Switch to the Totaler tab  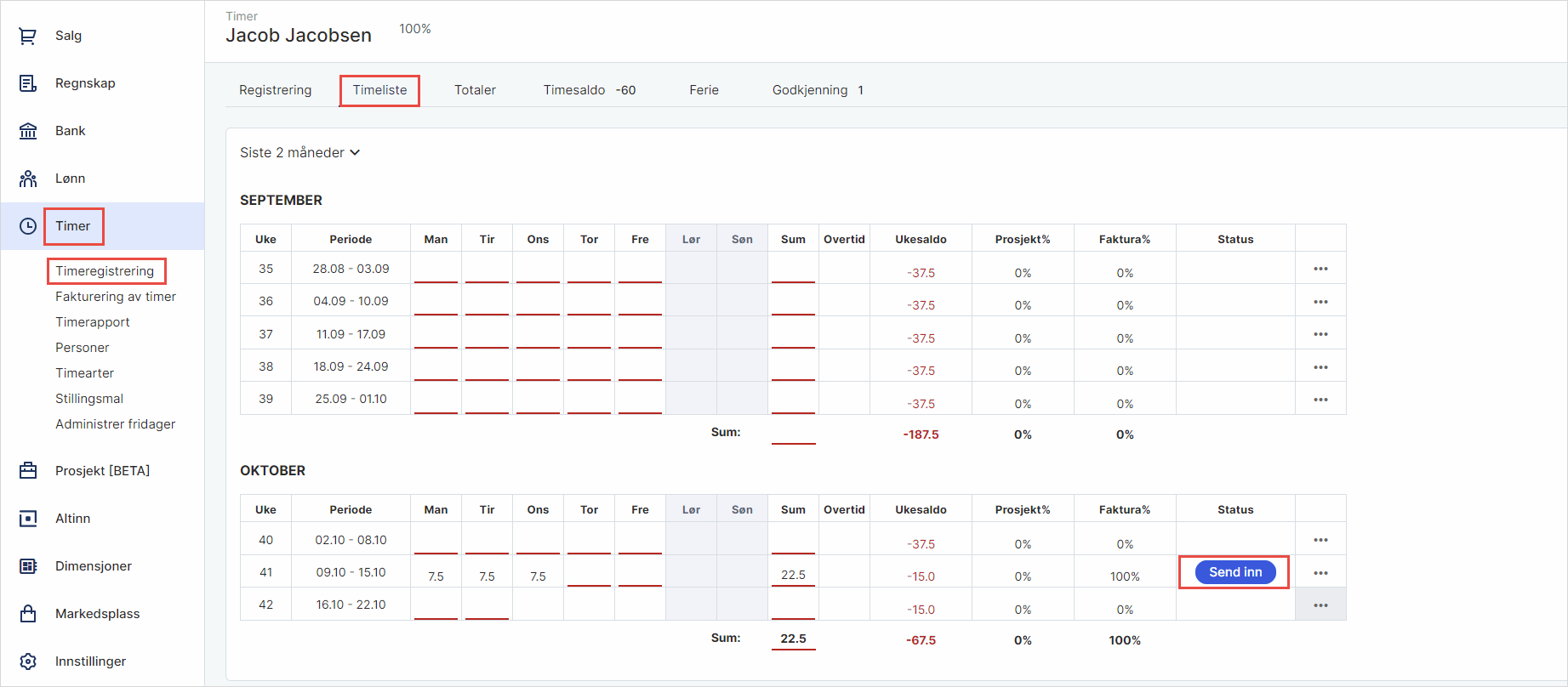[x=475, y=90]
